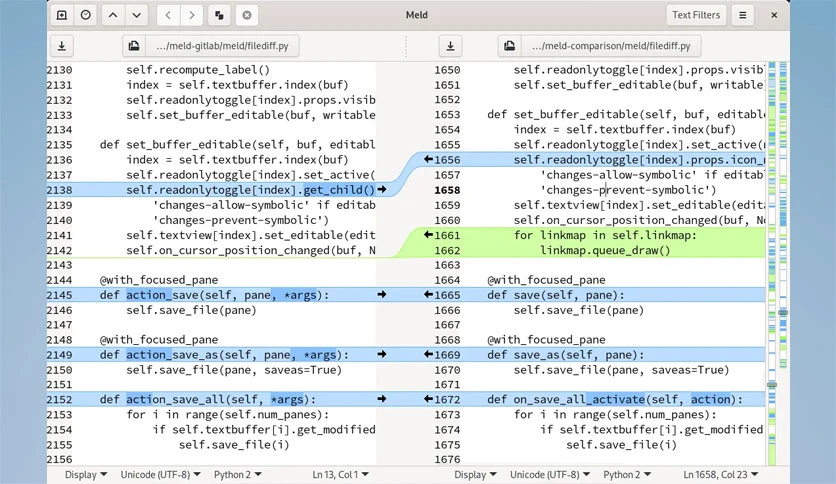Close the Meld window

[x=774, y=15]
